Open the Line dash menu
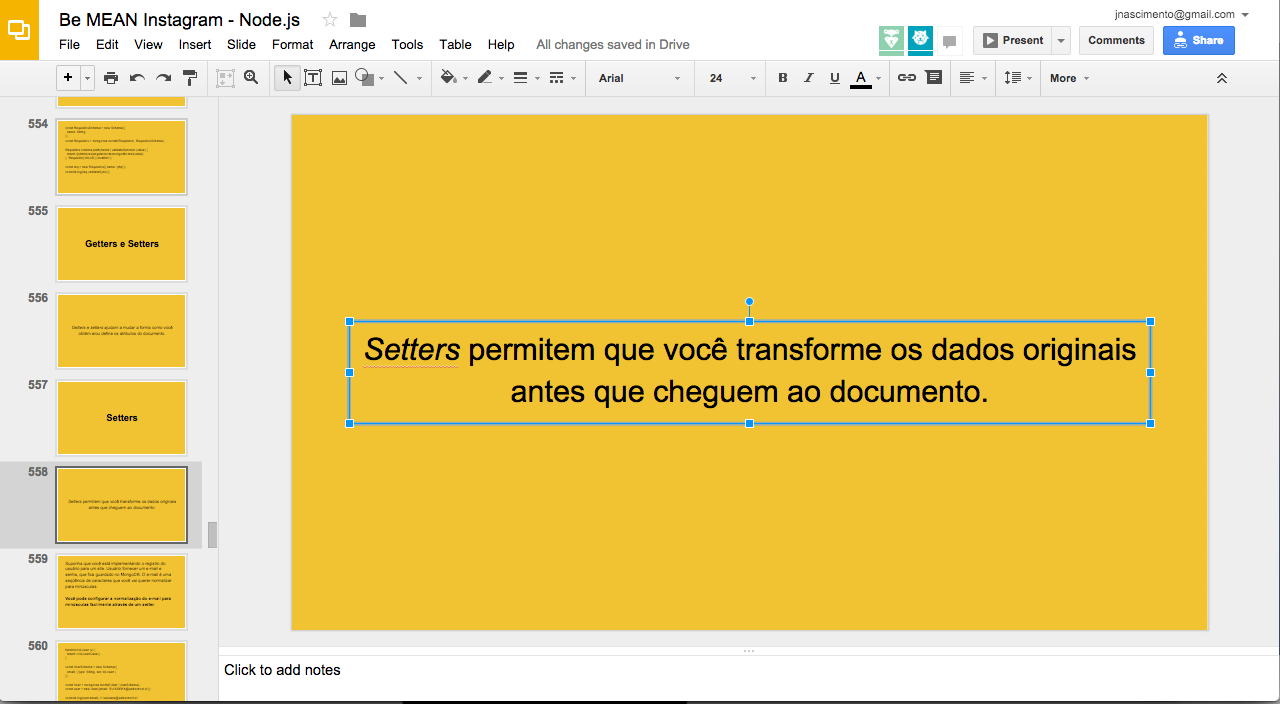The height and width of the screenshot is (704, 1280). click(x=557, y=78)
